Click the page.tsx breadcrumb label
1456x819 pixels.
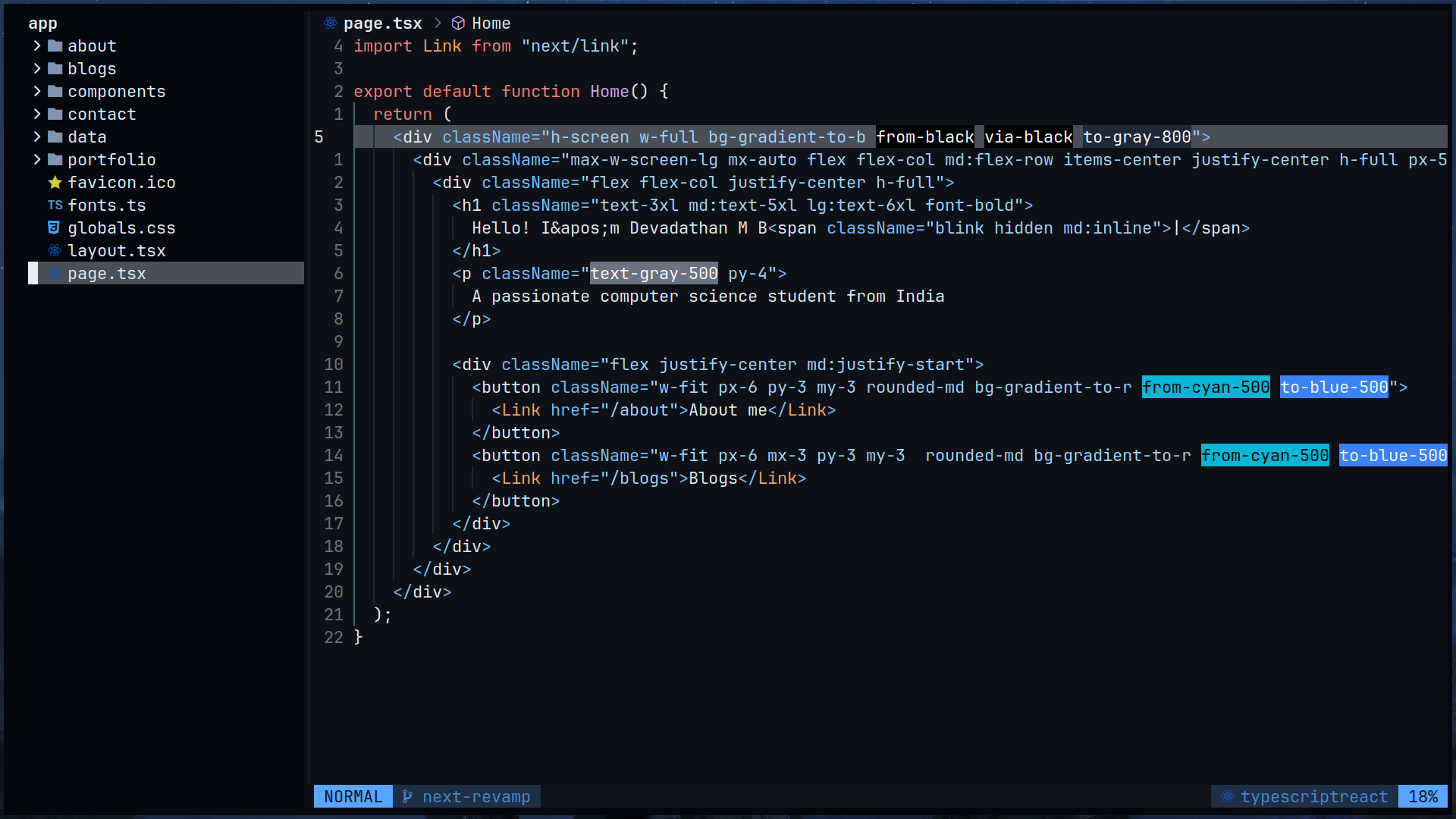coord(382,24)
